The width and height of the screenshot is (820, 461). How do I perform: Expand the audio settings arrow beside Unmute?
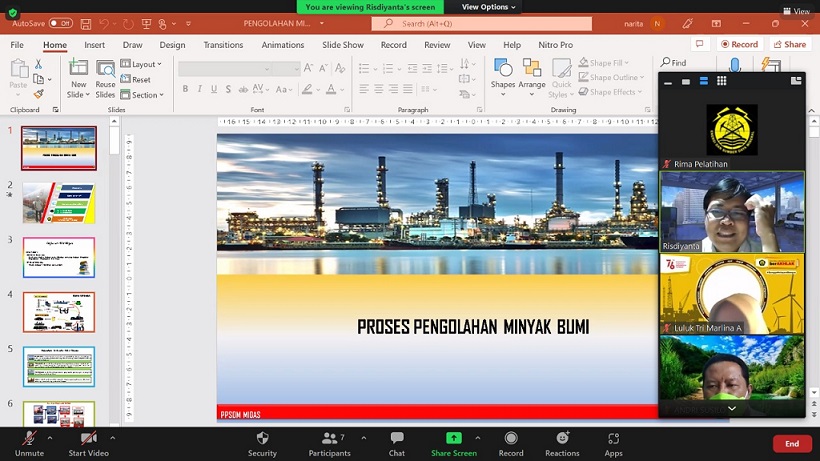click(x=51, y=437)
